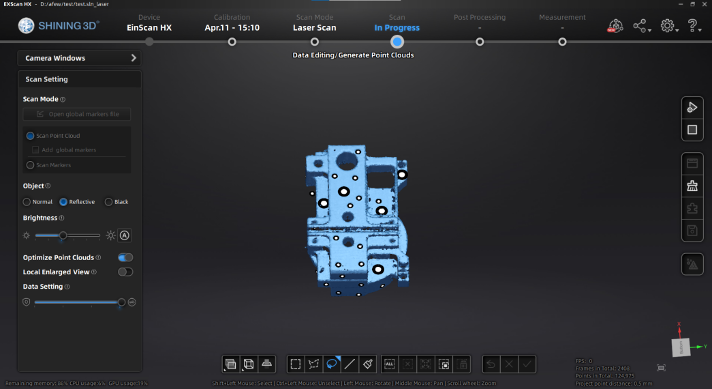Select the rectangle selection tool
Image resolution: width=712 pixels, height=389 pixels.
pyautogui.click(x=296, y=364)
